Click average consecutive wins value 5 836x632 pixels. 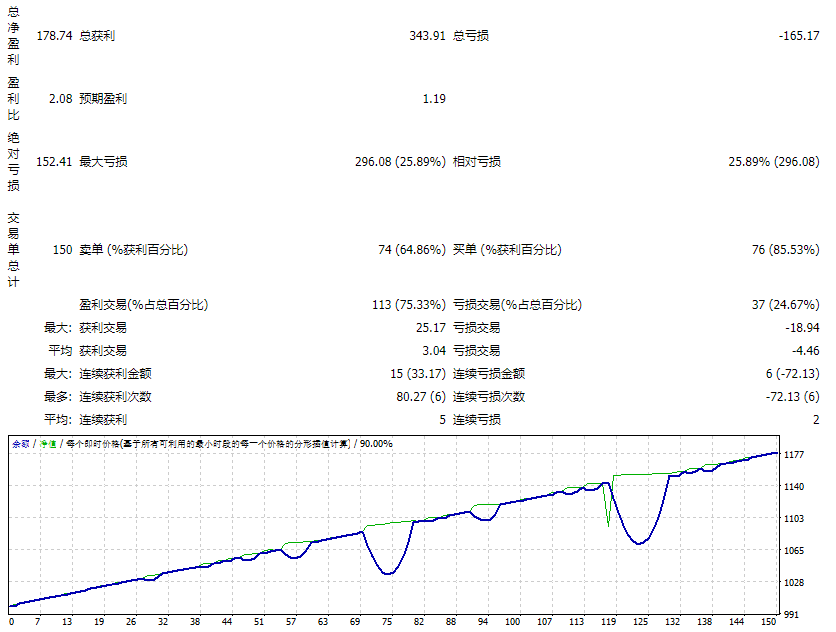pos(442,420)
